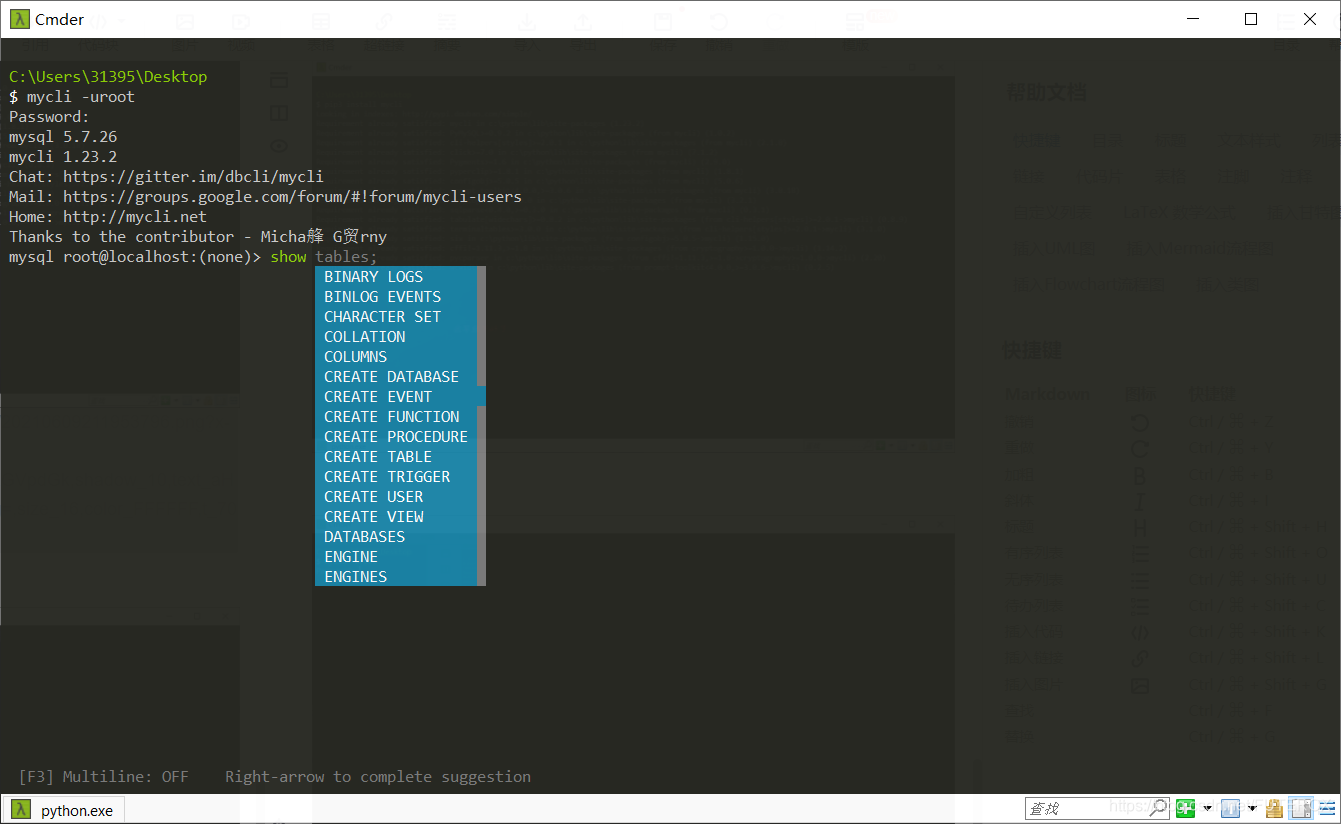Pick CREATE VIEW suggestion
This screenshot has width=1341, height=824.
[396, 516]
